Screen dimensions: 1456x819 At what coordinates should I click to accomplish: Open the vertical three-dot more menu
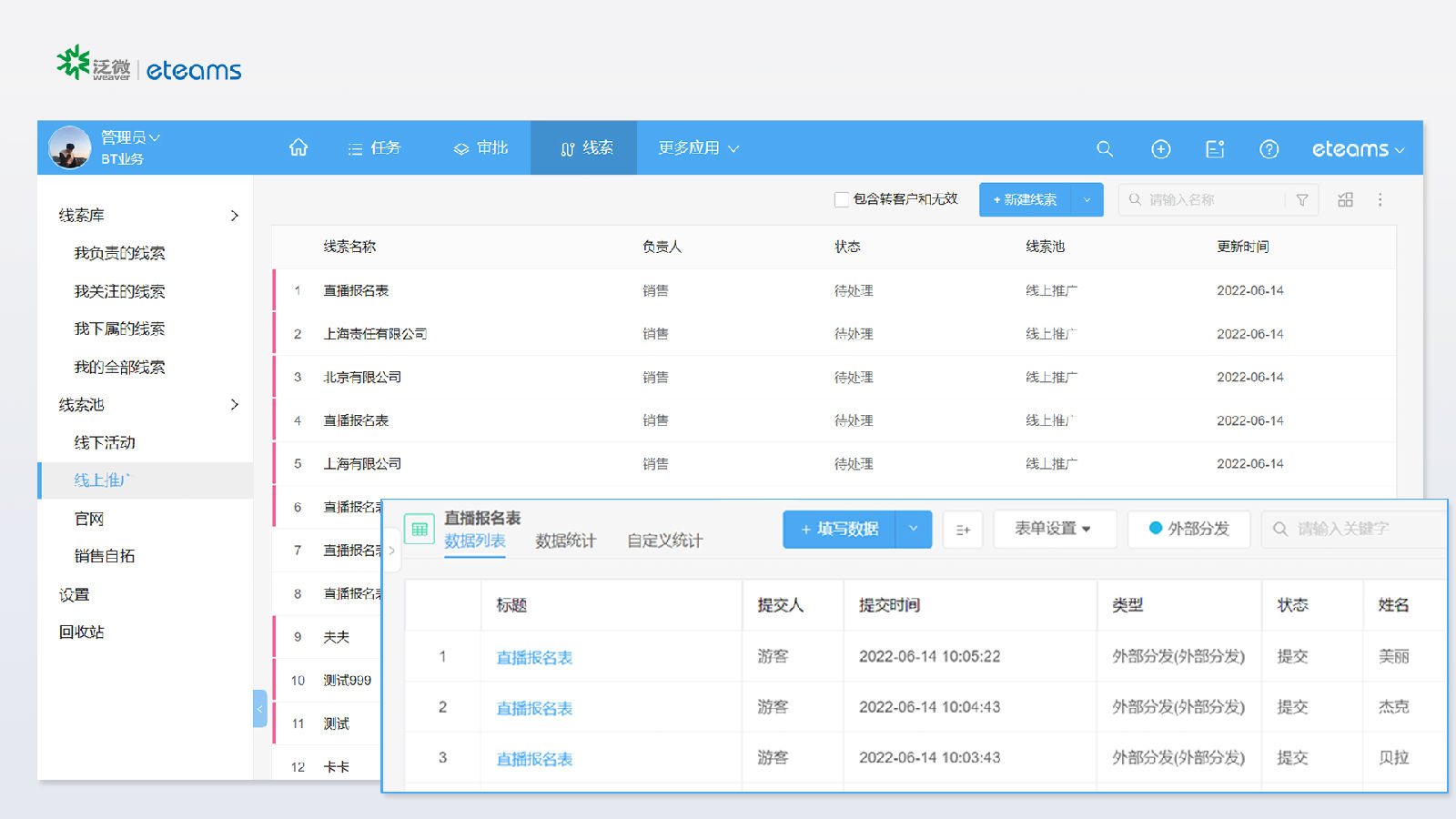(x=1380, y=199)
